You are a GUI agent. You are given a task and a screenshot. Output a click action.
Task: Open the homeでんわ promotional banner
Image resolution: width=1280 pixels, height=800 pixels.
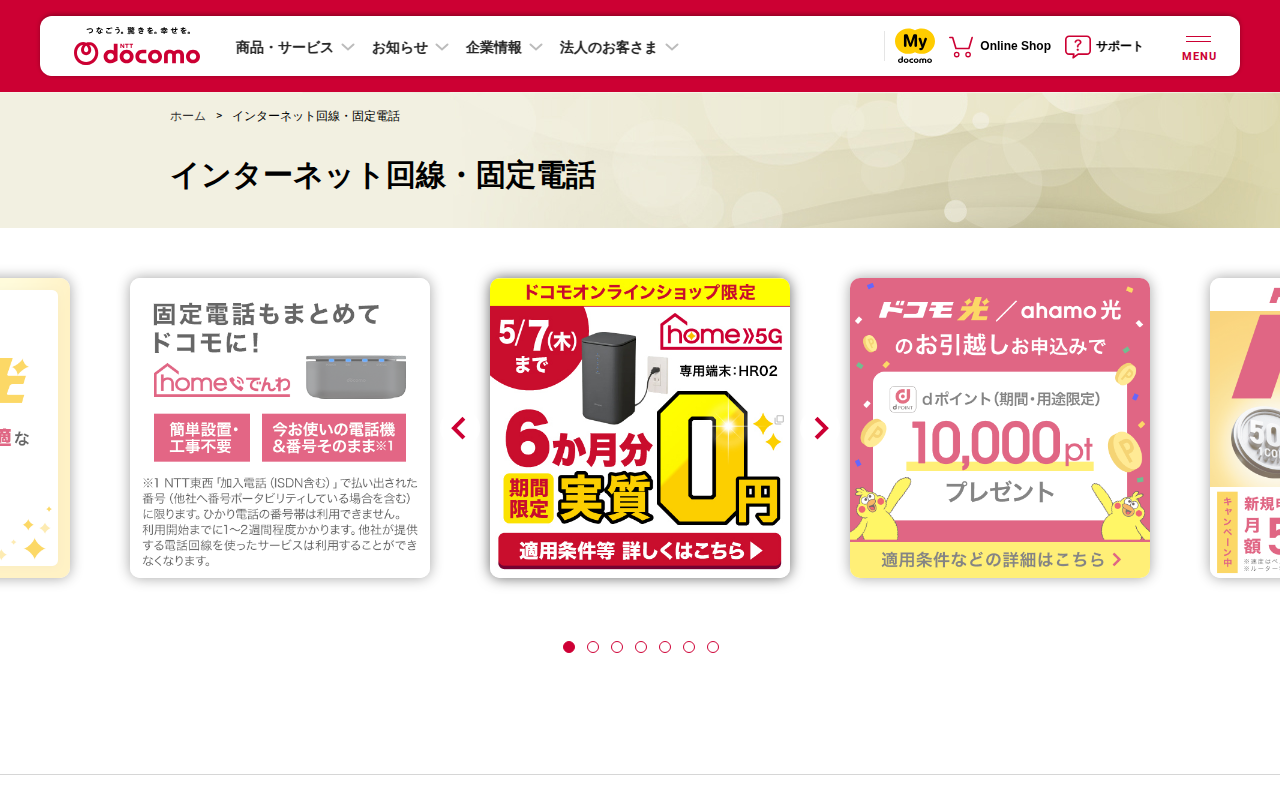tap(280, 428)
